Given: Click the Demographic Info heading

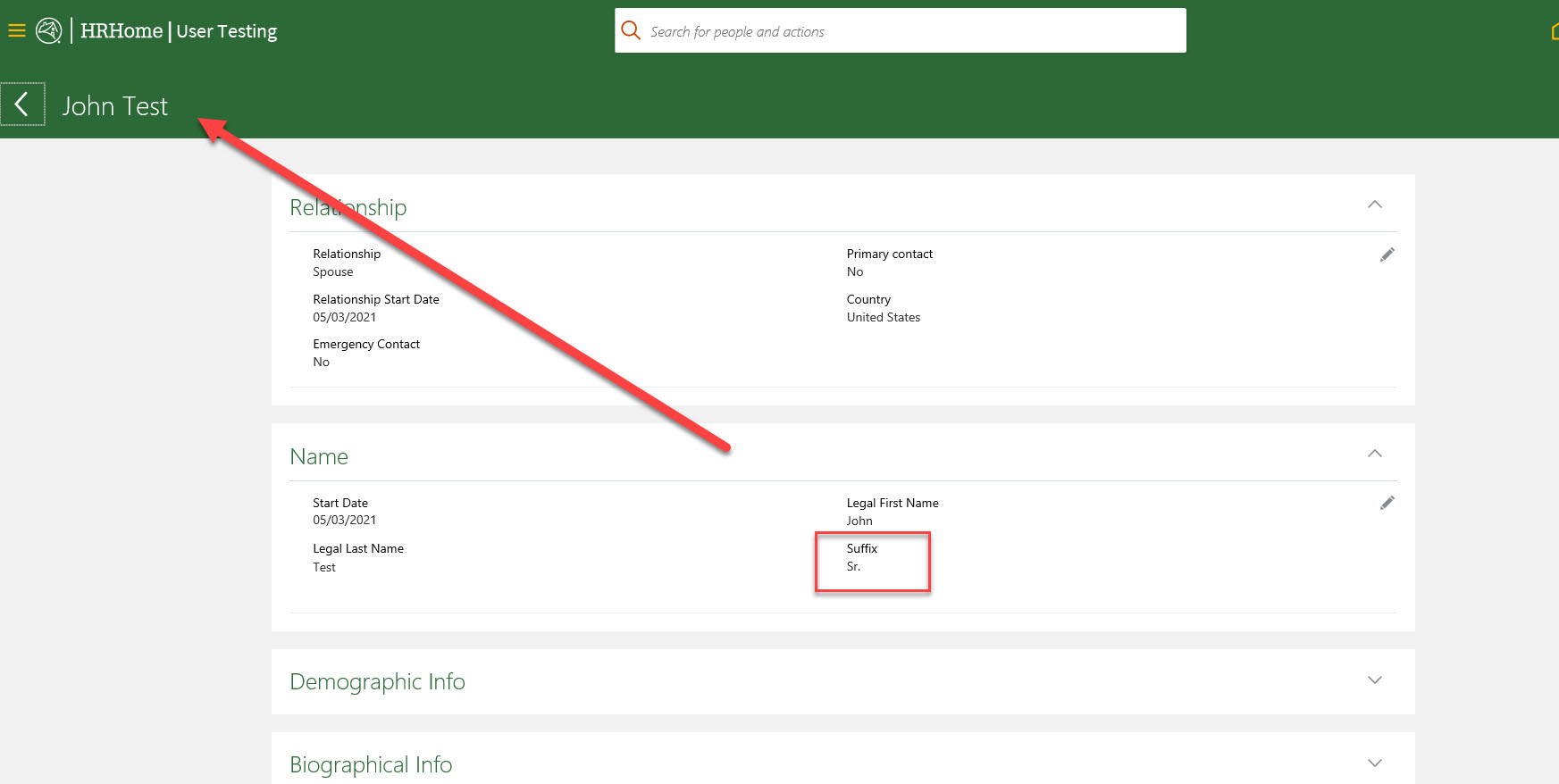Looking at the screenshot, I should click(x=377, y=681).
